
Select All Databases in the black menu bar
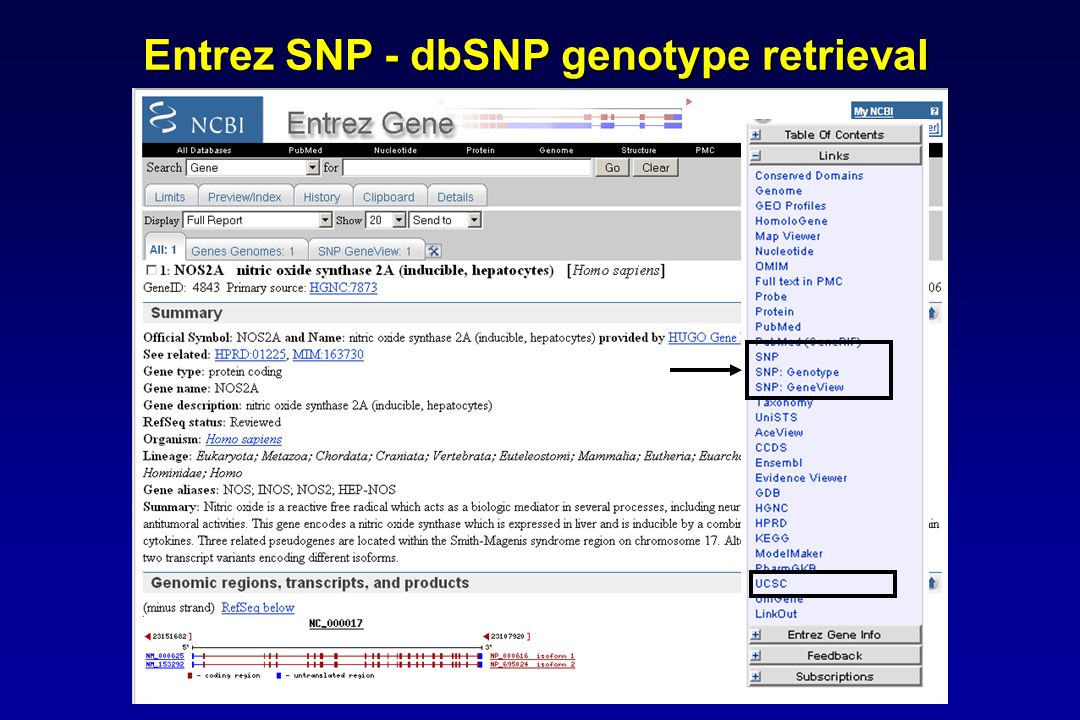click(x=204, y=150)
